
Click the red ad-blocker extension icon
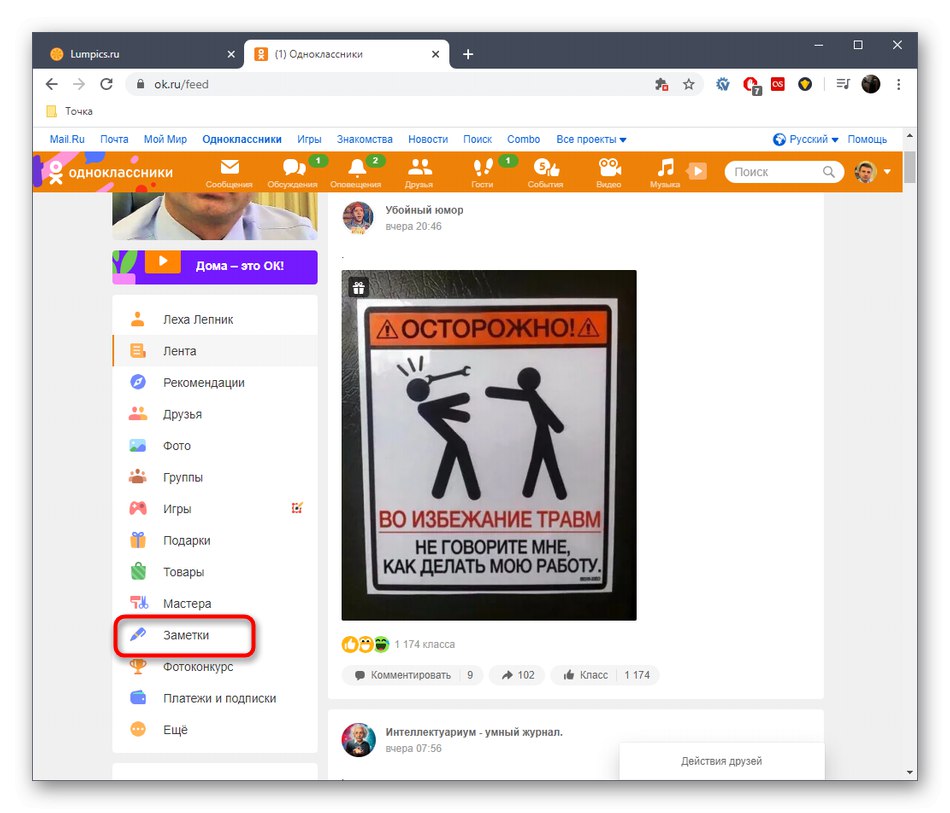pyautogui.click(x=751, y=85)
